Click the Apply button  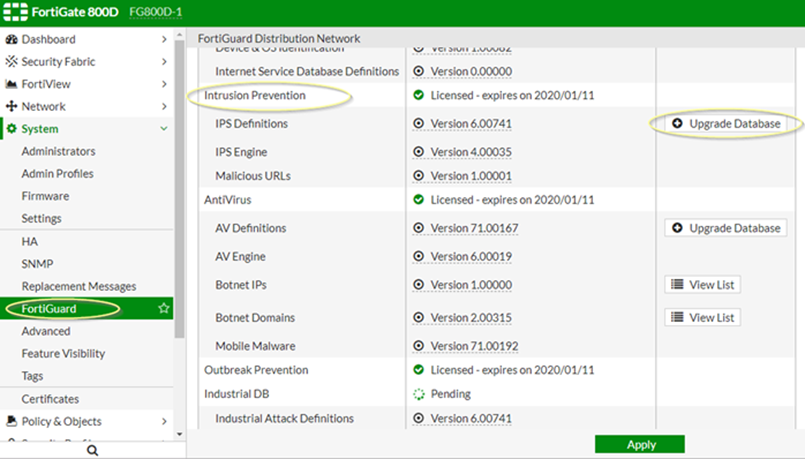click(640, 445)
